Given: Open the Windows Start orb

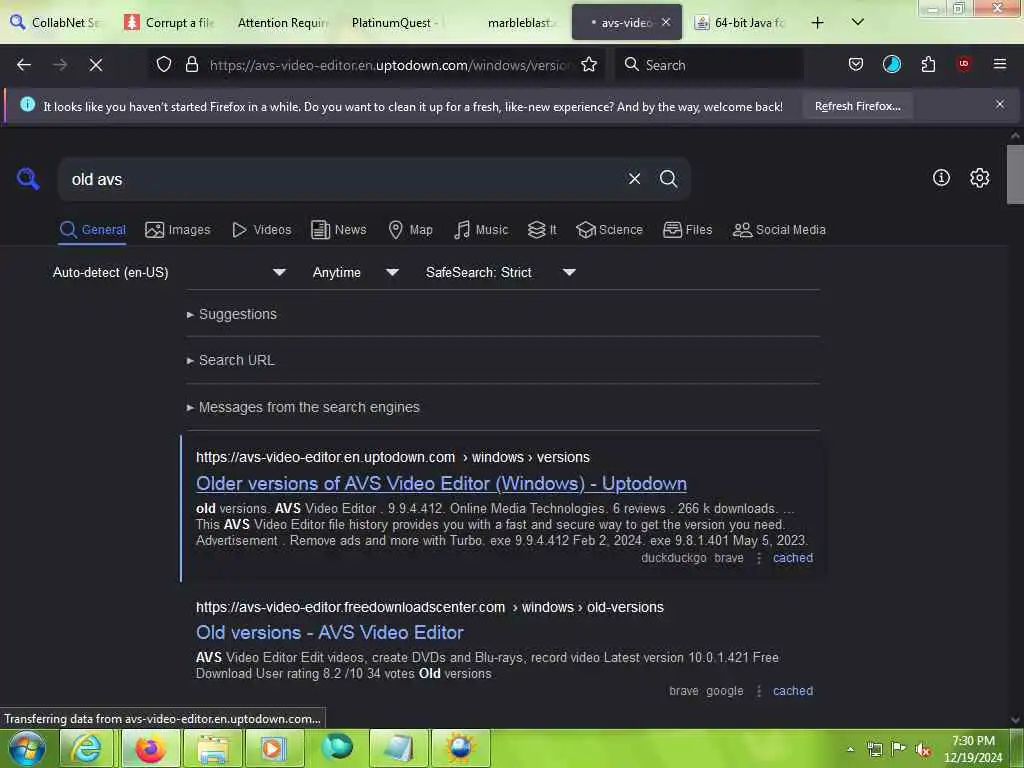Looking at the screenshot, I should (27, 748).
